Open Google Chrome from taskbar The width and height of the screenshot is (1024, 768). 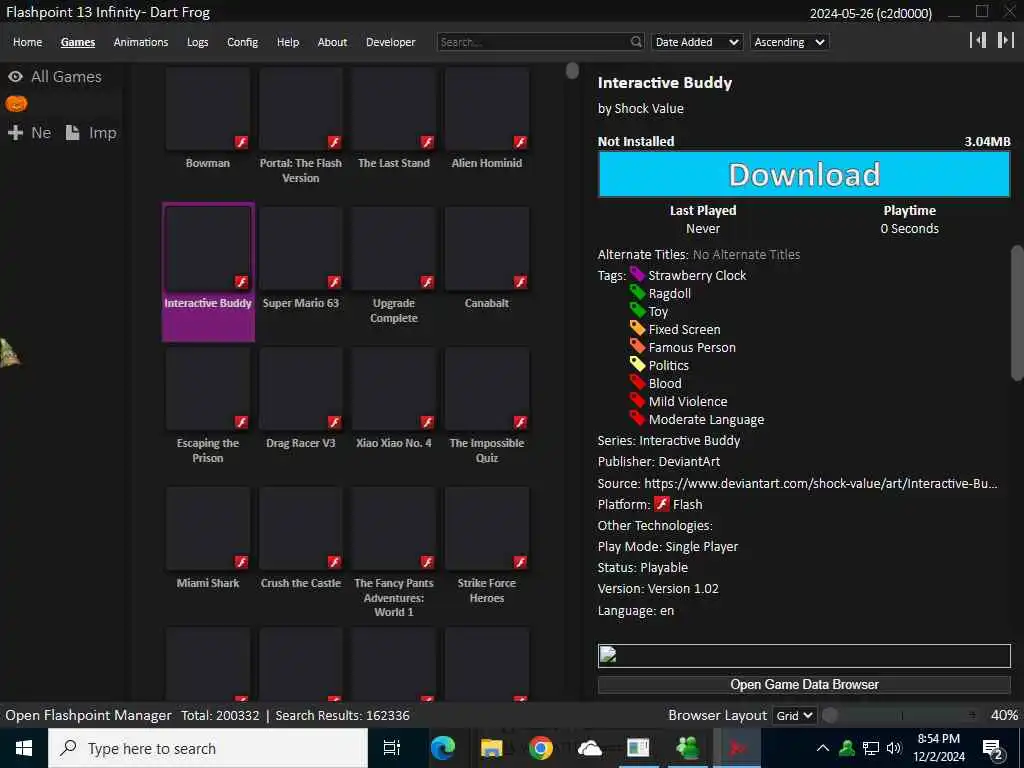pyautogui.click(x=541, y=748)
